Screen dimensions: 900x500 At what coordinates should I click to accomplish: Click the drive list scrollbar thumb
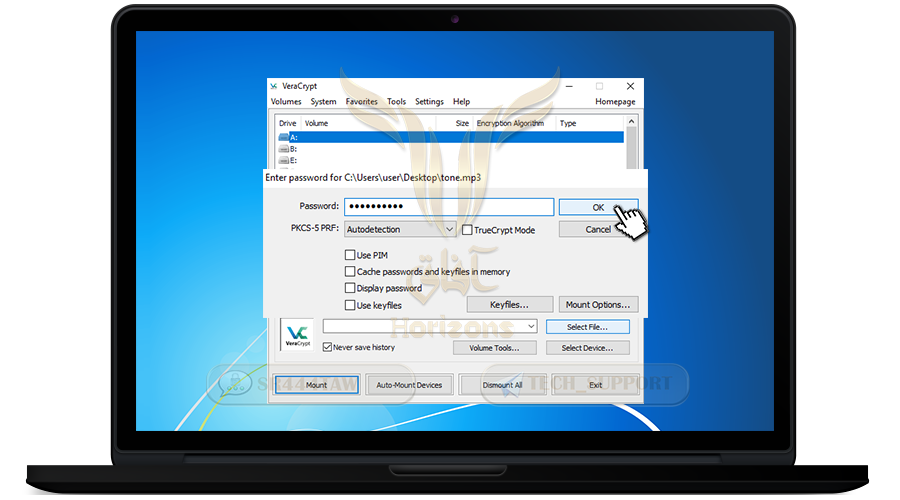tap(631, 148)
